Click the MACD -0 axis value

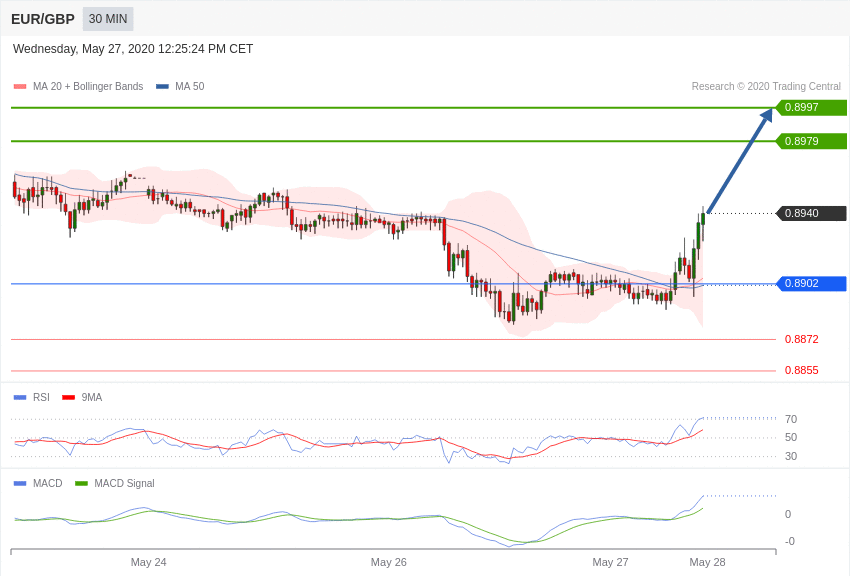pos(790,541)
